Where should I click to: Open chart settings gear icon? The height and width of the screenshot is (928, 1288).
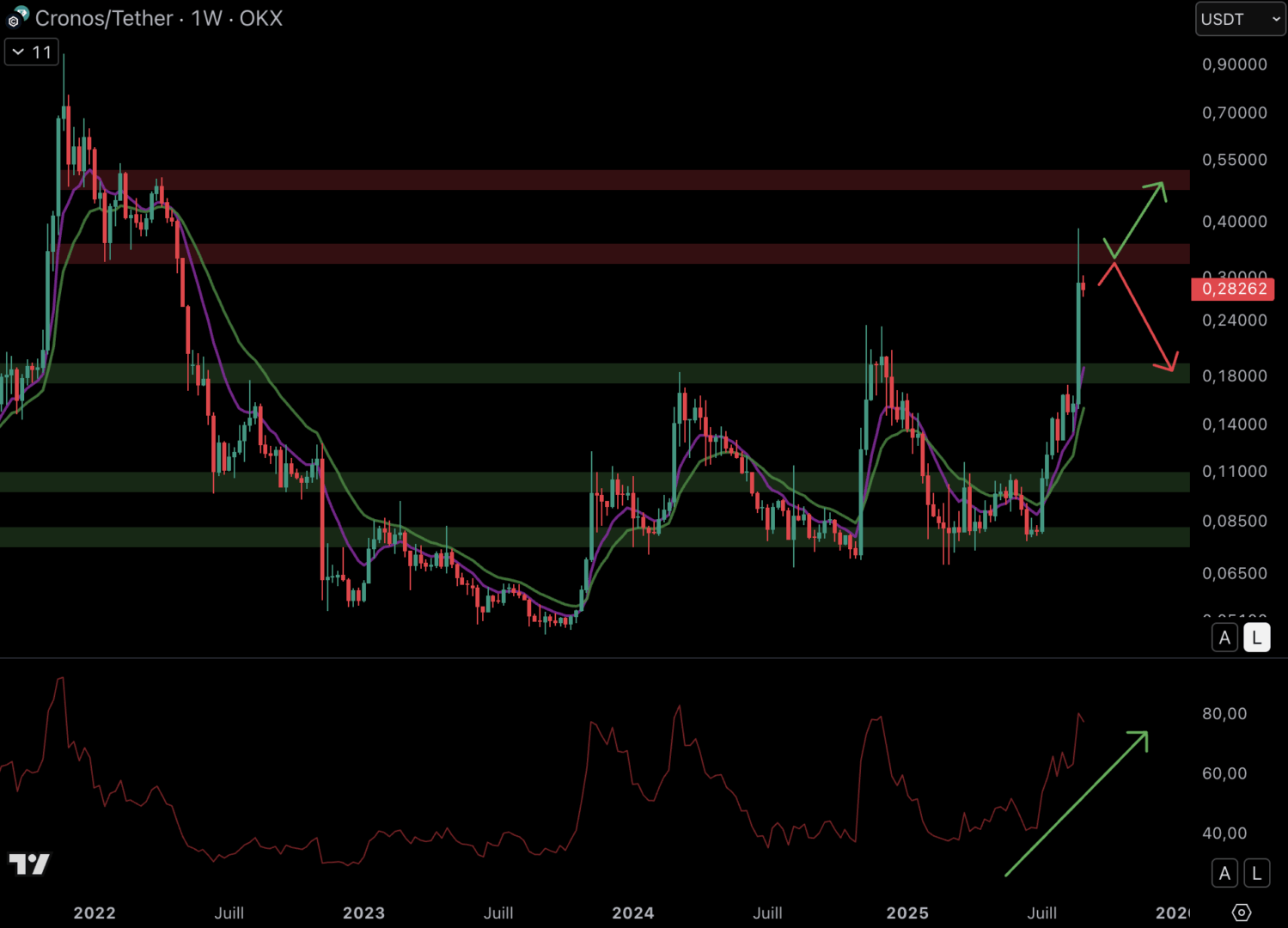click(x=1241, y=912)
